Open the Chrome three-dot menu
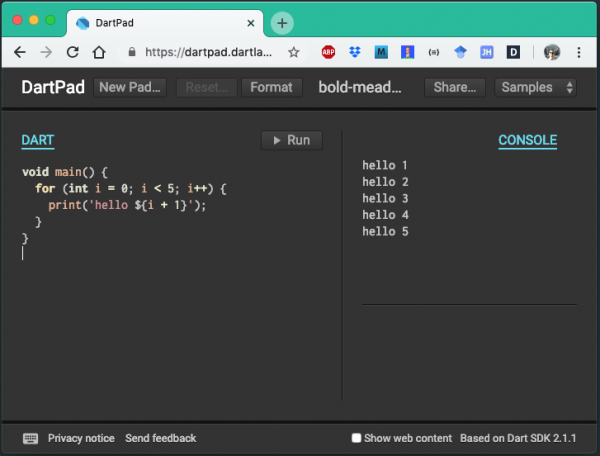The width and height of the screenshot is (600, 456). click(x=579, y=52)
